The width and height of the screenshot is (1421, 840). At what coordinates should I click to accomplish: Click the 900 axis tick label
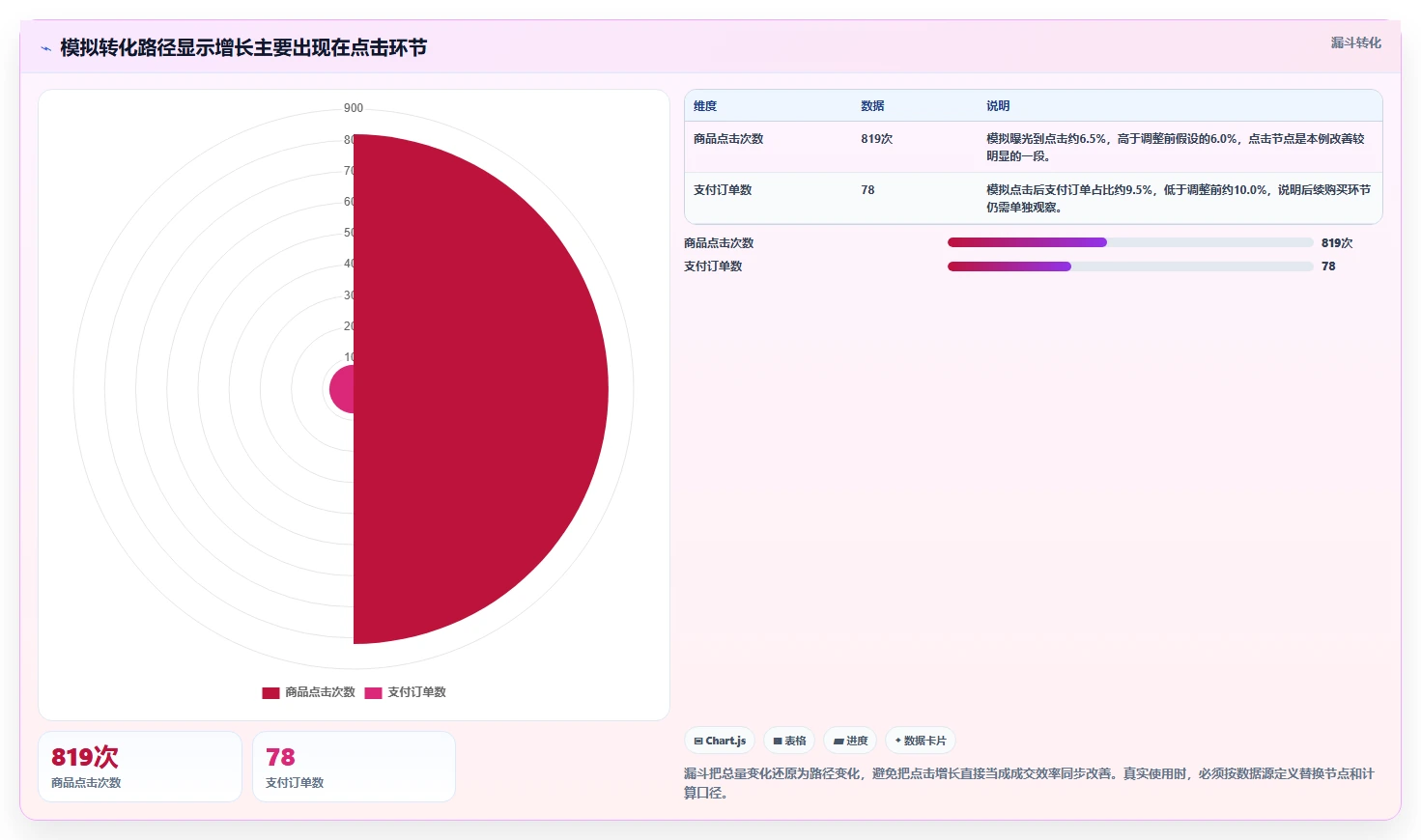(354, 108)
